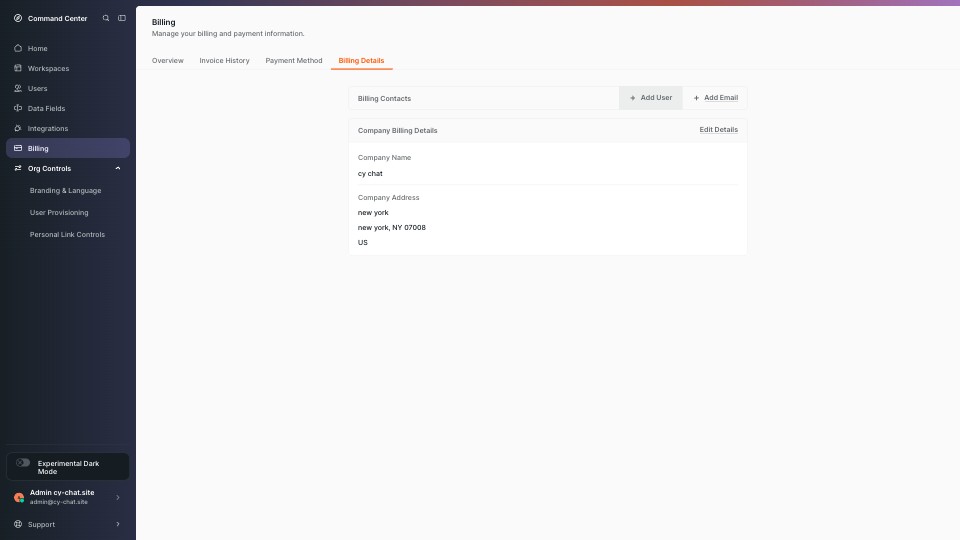The width and height of the screenshot is (960, 540).
Task: Click the Data Fields icon
Action: 18,108
